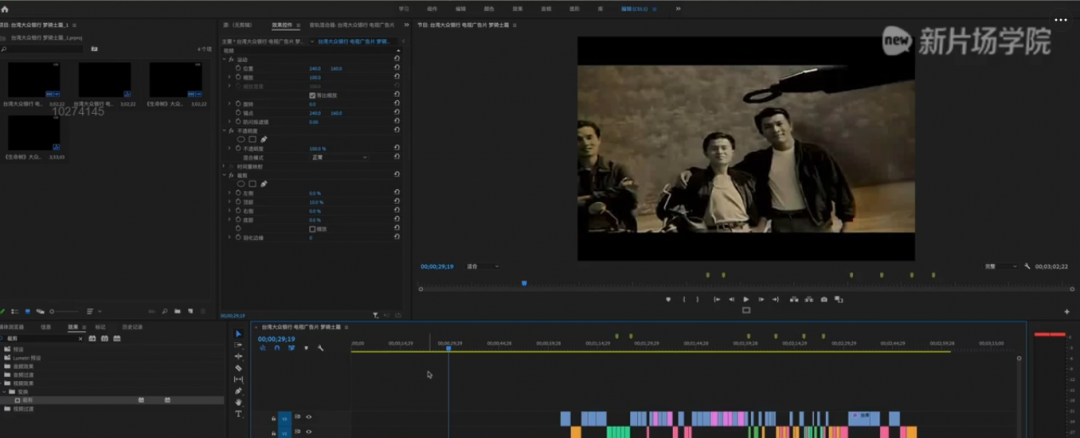The width and height of the screenshot is (1080, 438).
Task: Step back one frame in Program monitor
Action: (x=731, y=300)
